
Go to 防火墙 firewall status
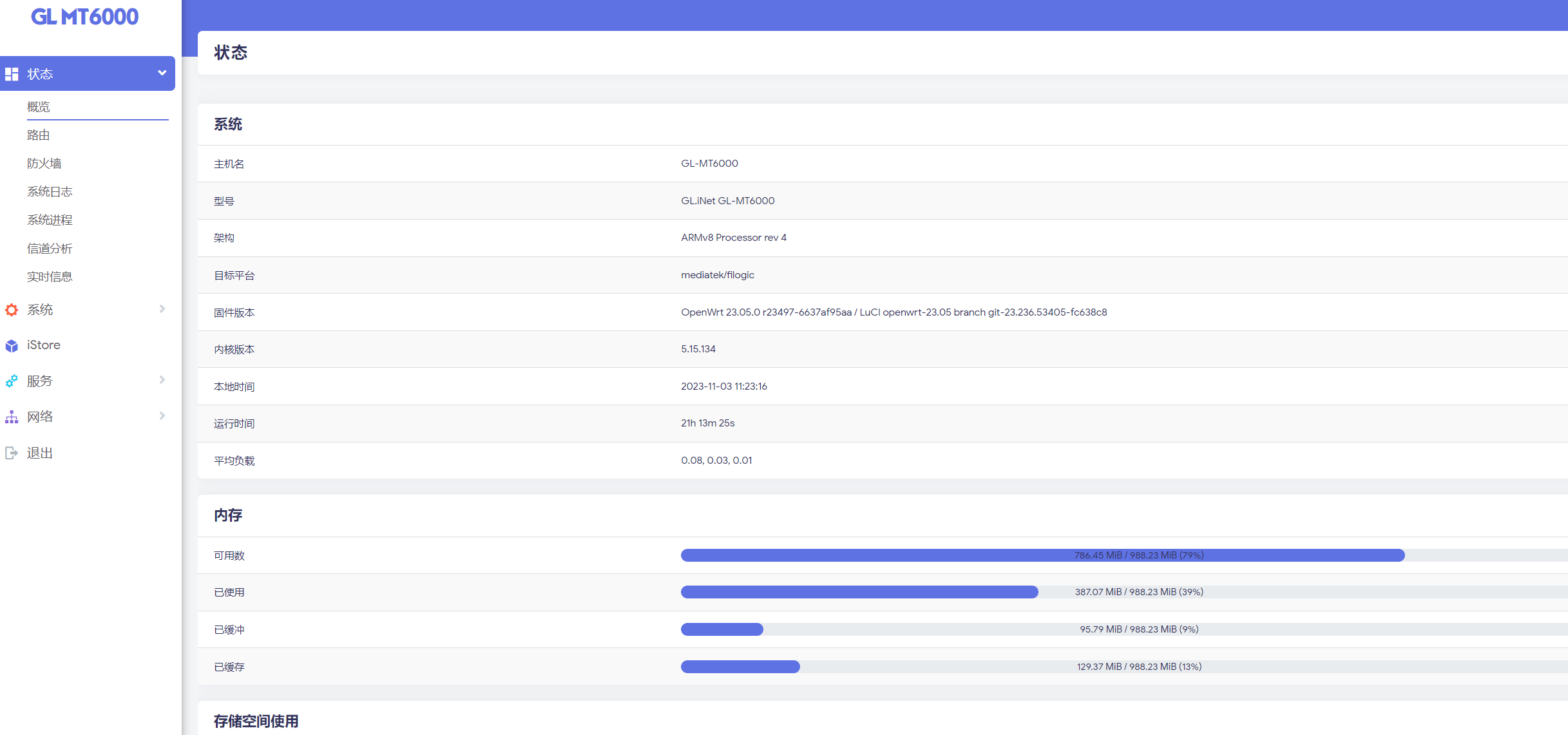point(44,164)
